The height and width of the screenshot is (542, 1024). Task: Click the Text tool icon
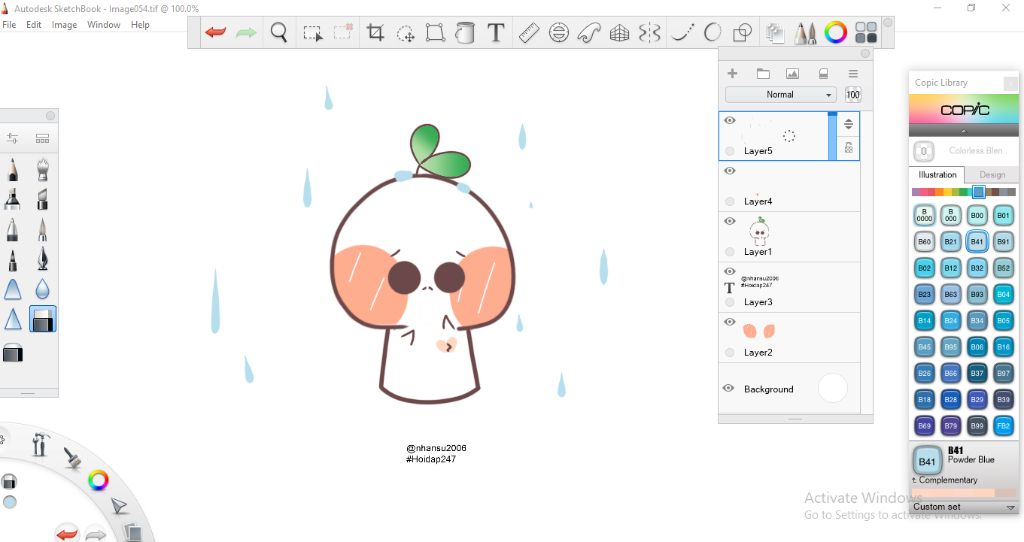pyautogui.click(x=495, y=33)
